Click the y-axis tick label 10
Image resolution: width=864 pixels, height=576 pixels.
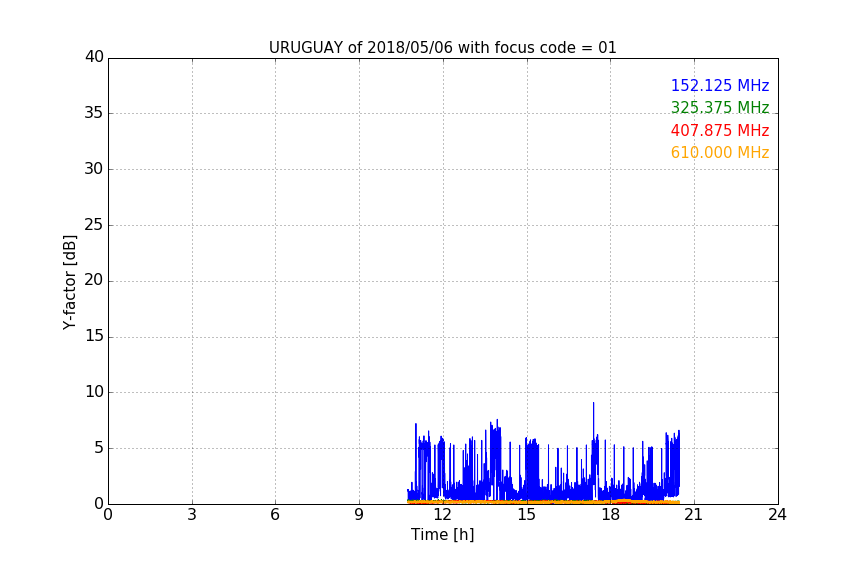click(x=94, y=392)
